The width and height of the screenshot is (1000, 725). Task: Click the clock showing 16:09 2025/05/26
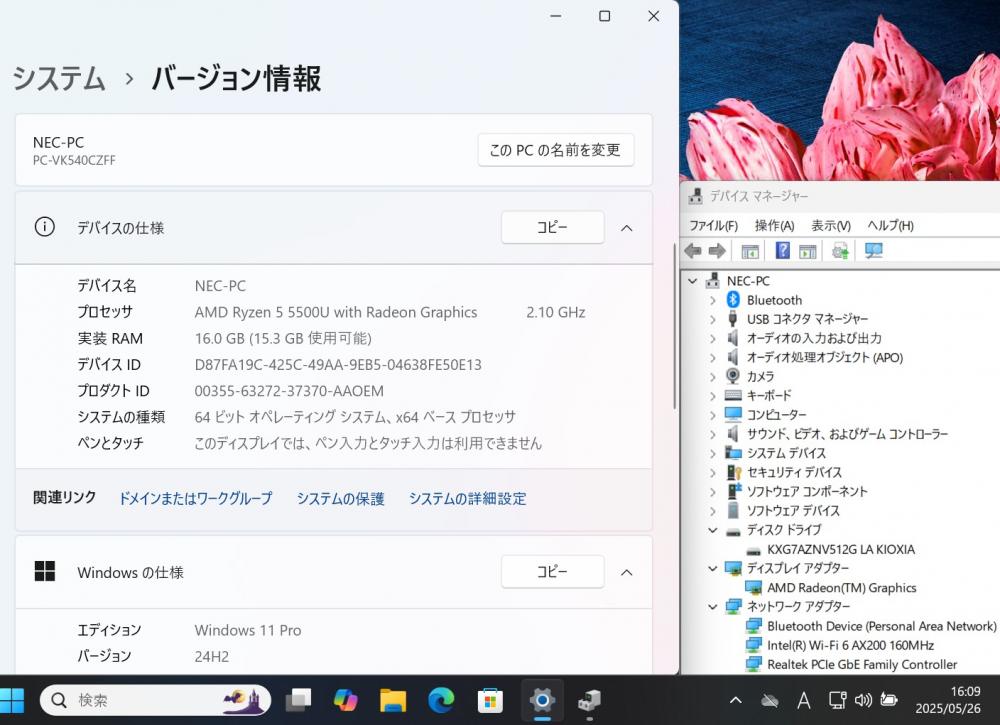point(948,699)
